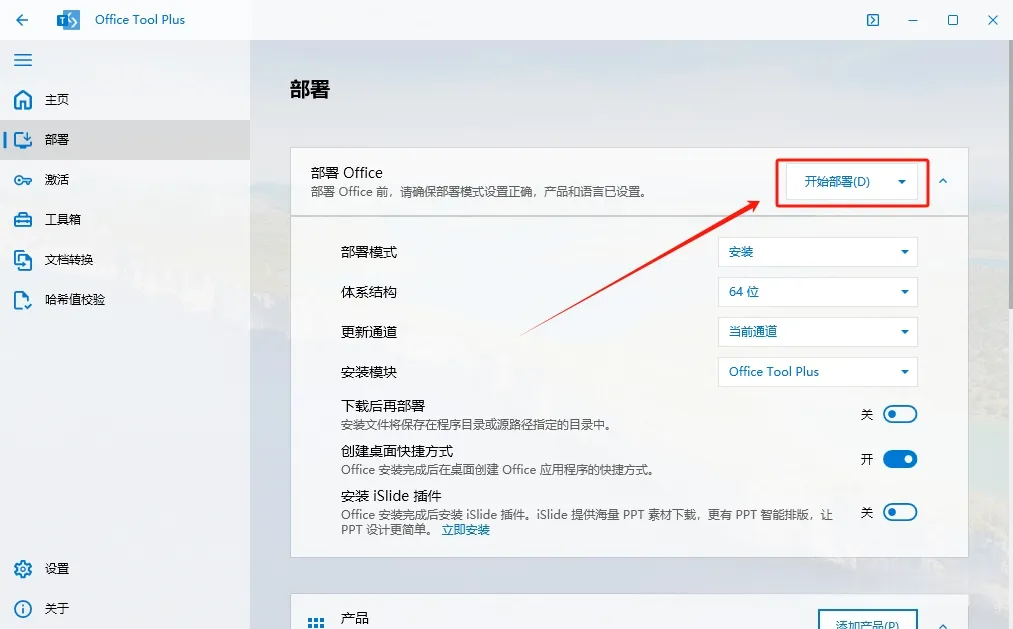The height and width of the screenshot is (629, 1013).
Task: Click the home icon beside 主页
Action: click(x=23, y=99)
